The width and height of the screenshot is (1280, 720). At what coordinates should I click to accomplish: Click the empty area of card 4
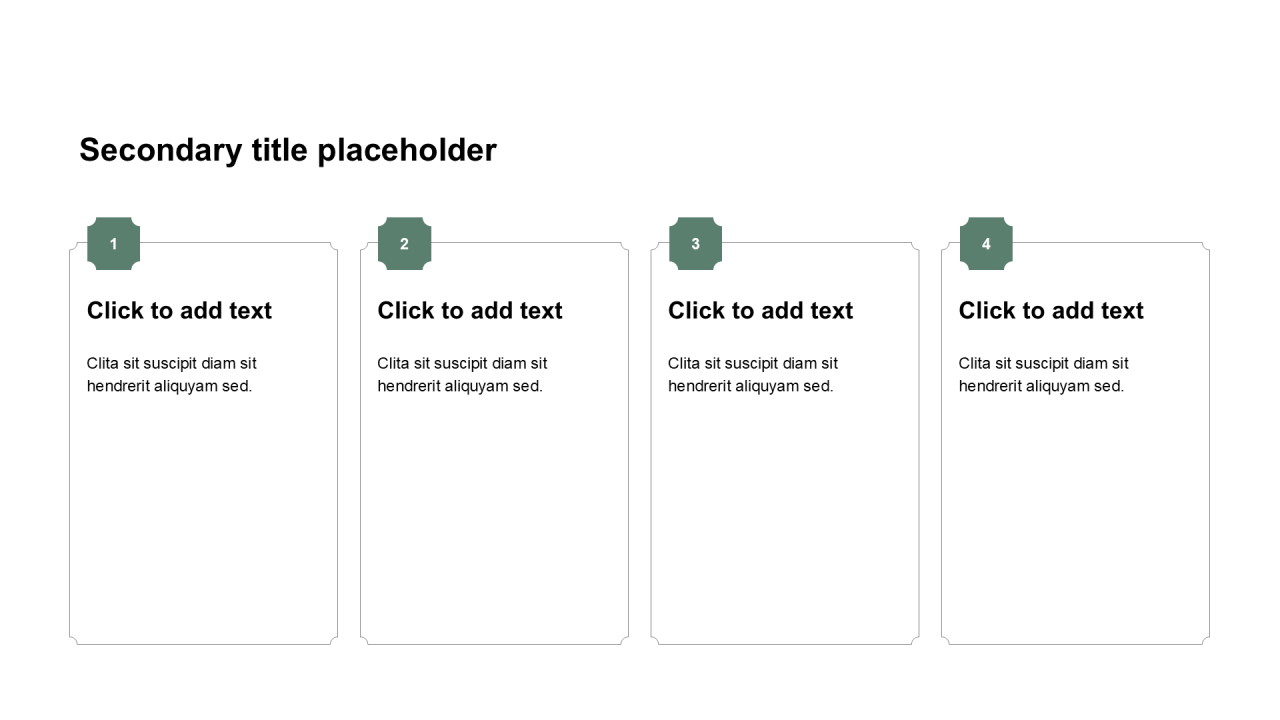[x=1076, y=520]
